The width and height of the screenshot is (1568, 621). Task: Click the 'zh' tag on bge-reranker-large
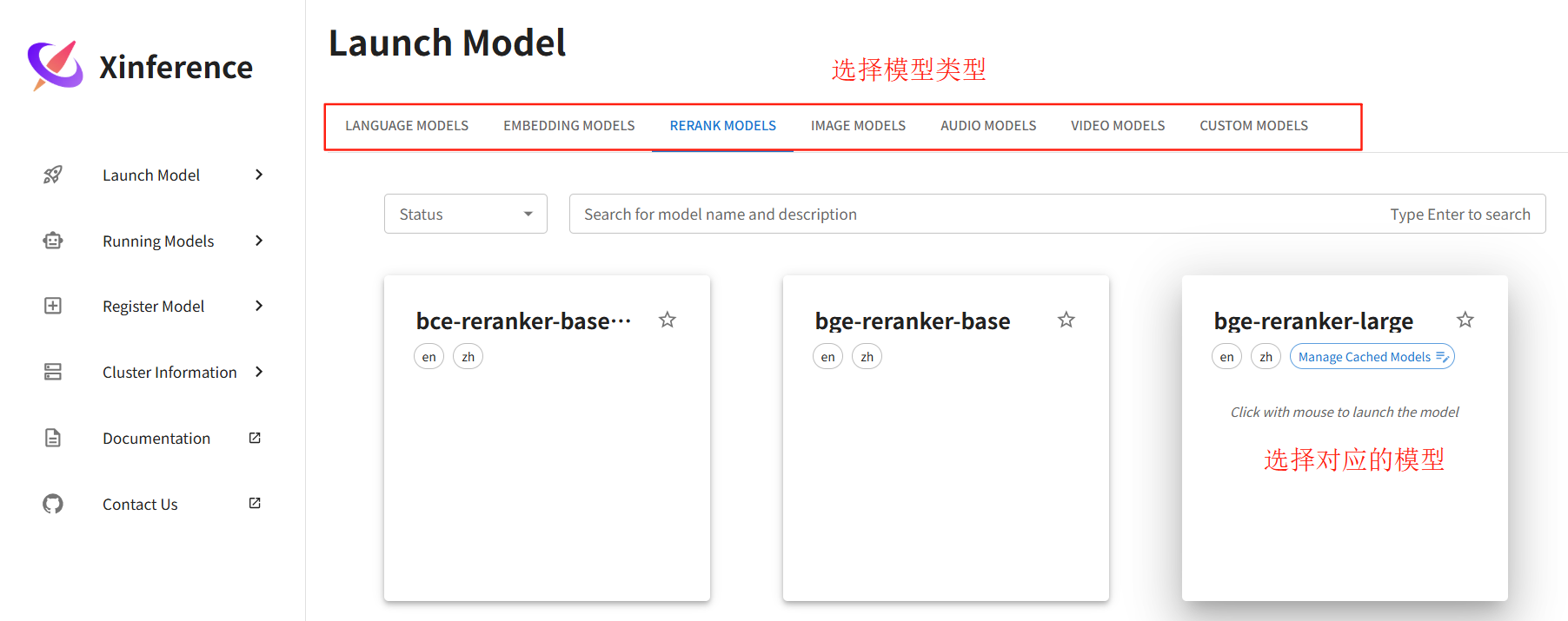point(1266,357)
